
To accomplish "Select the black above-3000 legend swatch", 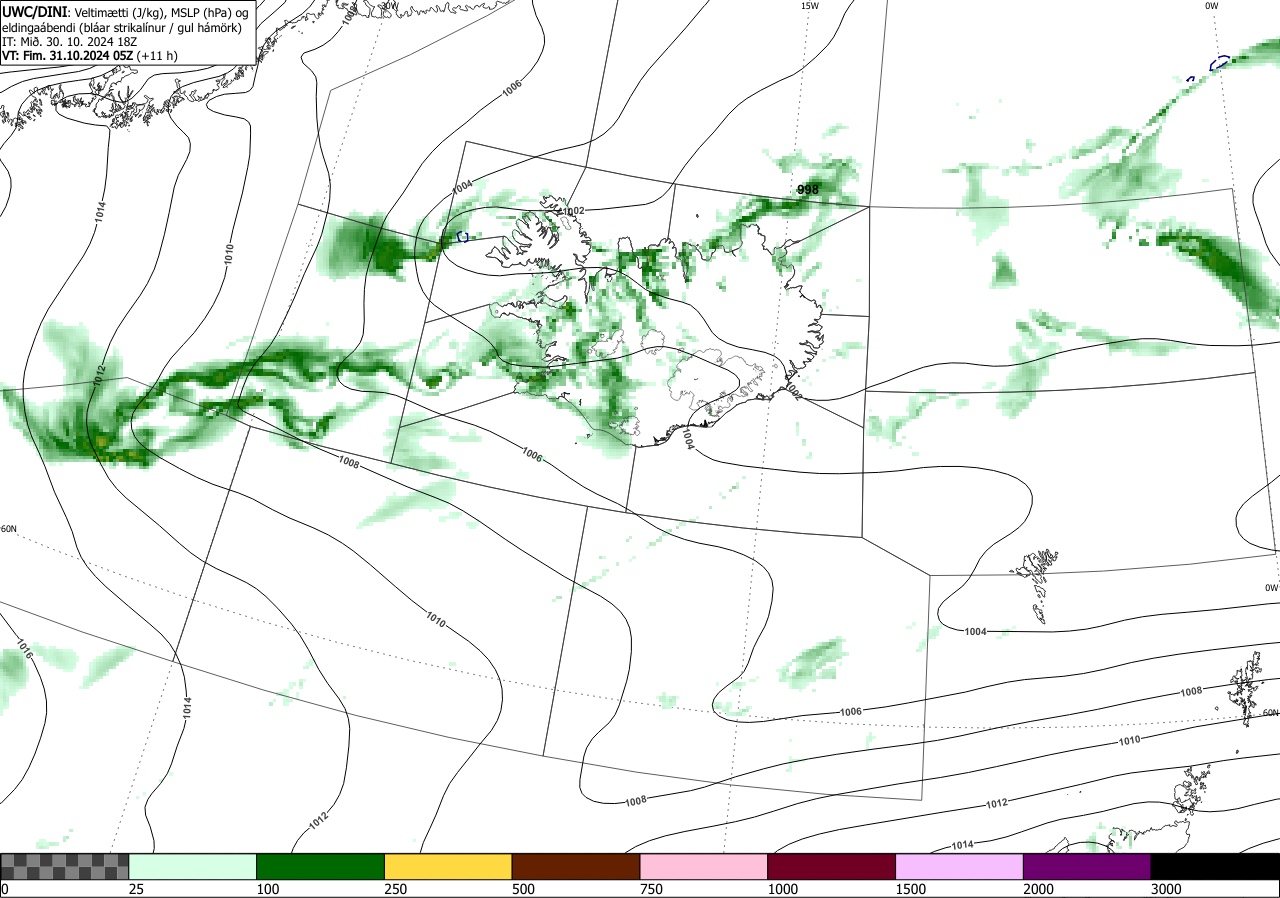I will (1215, 866).
